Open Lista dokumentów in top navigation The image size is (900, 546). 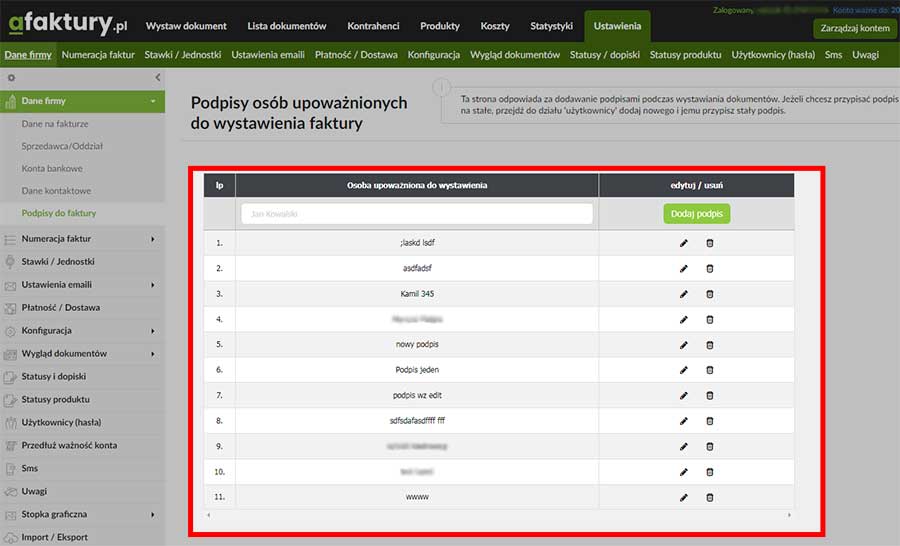point(287,26)
